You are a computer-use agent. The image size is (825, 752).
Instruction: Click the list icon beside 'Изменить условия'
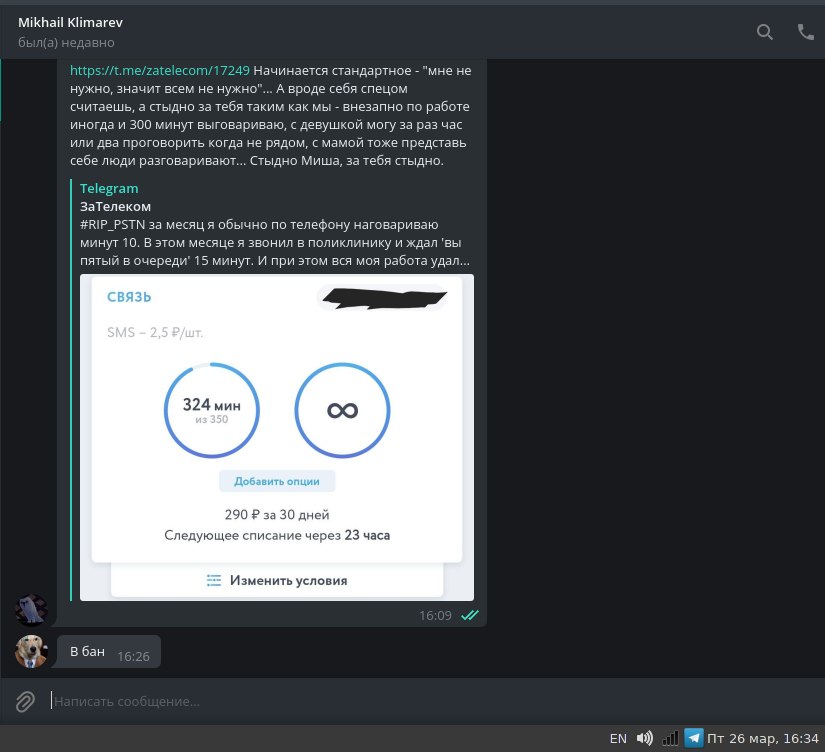214,580
